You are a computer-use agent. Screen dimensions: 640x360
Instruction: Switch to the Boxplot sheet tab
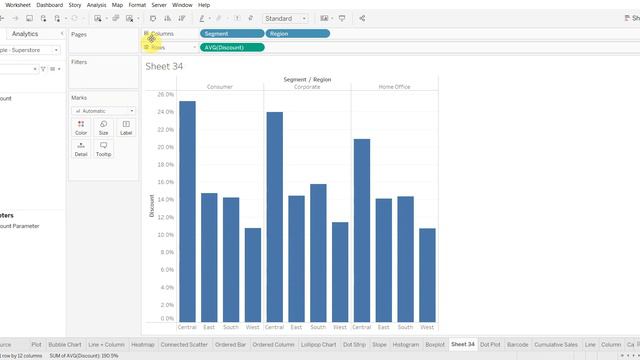click(x=435, y=344)
